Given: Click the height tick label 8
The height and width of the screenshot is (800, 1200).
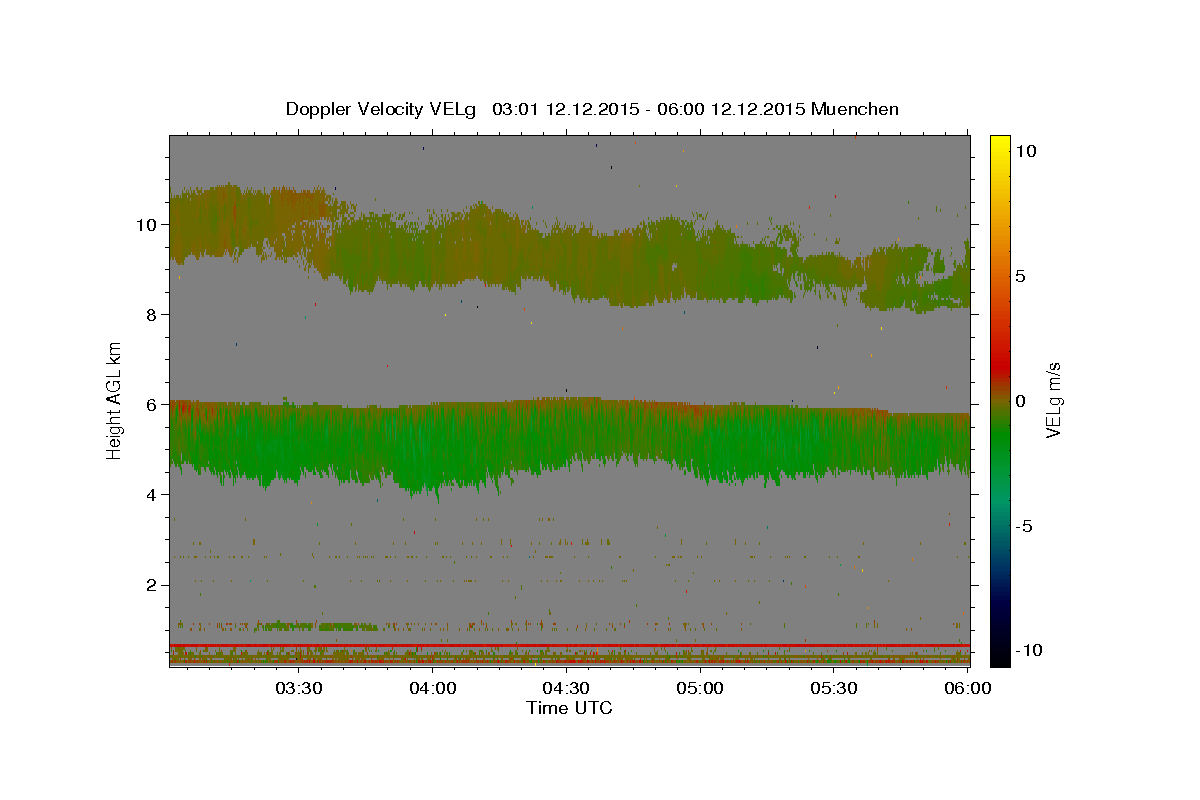Looking at the screenshot, I should (153, 315).
